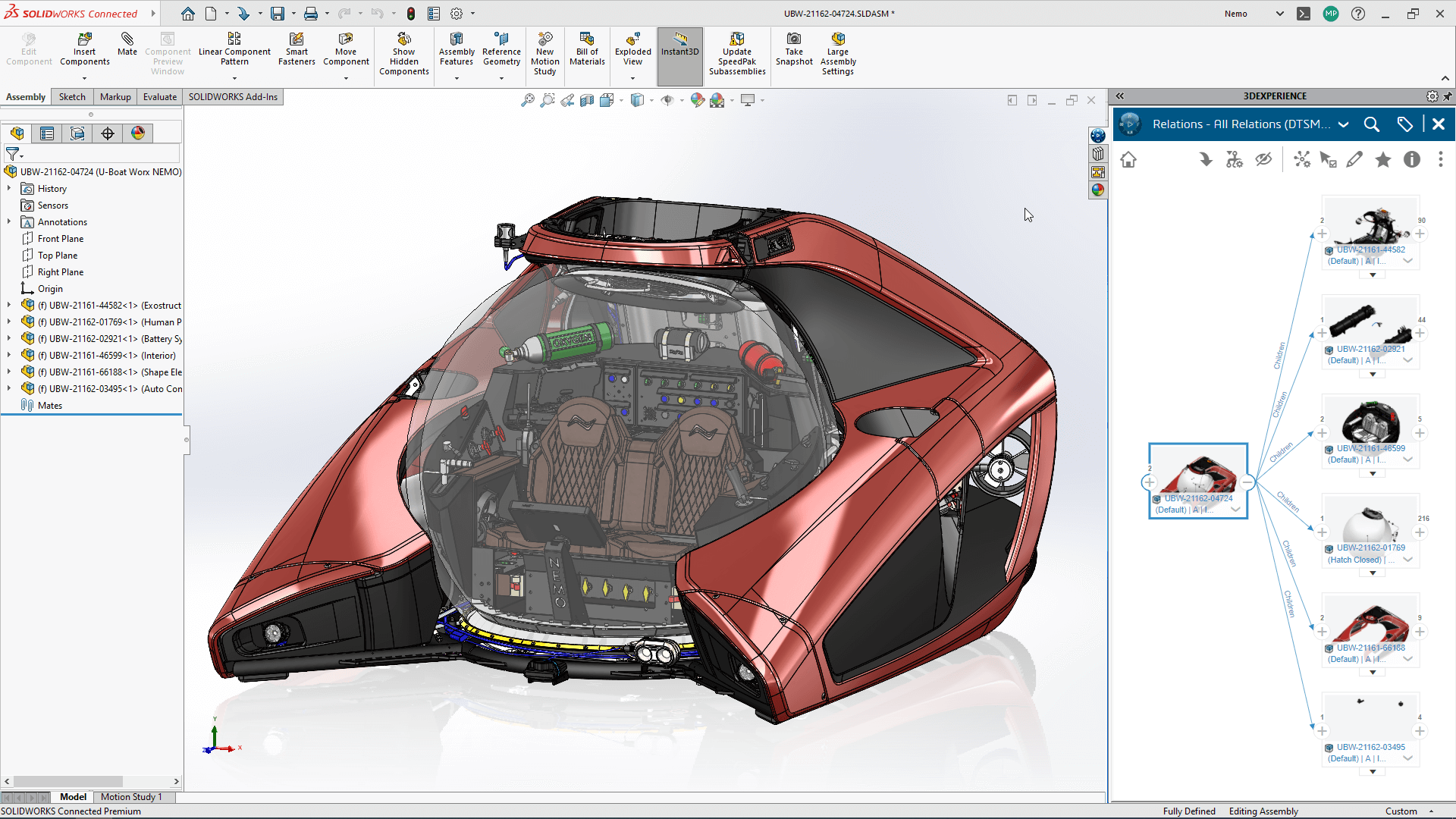Screen dimensions: 1456x819
Task: Open ConfigurationManager tab icon
Action: [77, 133]
